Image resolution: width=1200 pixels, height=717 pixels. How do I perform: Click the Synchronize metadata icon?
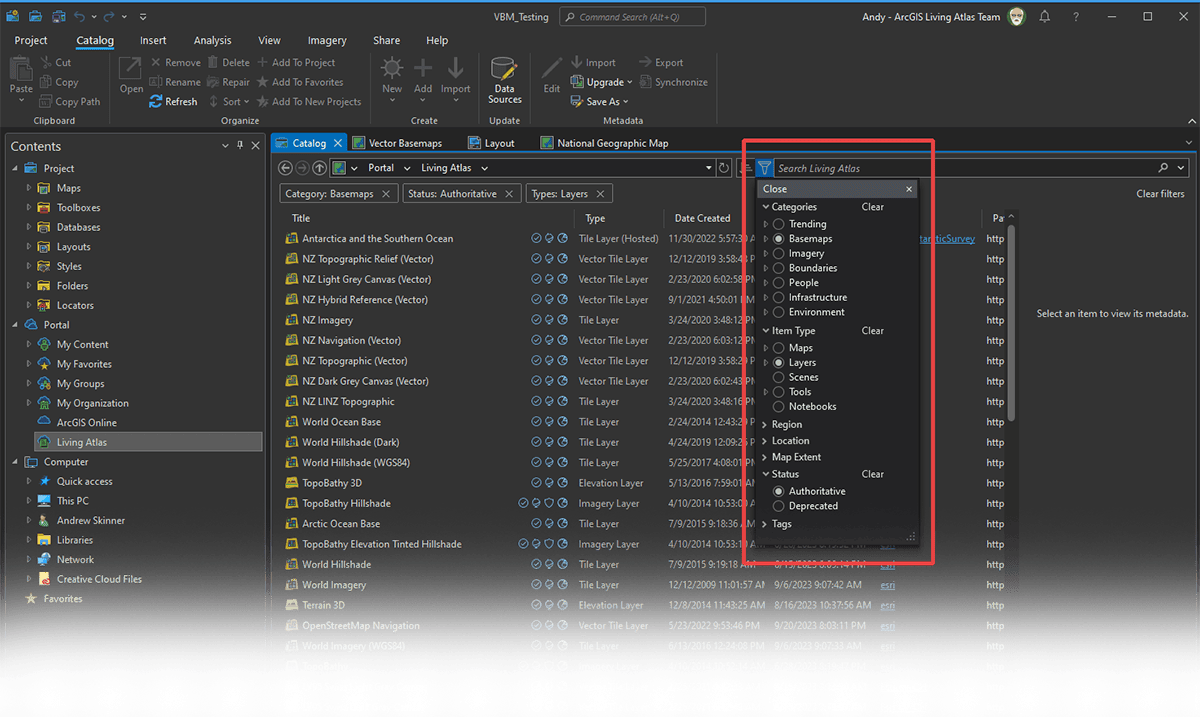click(645, 82)
